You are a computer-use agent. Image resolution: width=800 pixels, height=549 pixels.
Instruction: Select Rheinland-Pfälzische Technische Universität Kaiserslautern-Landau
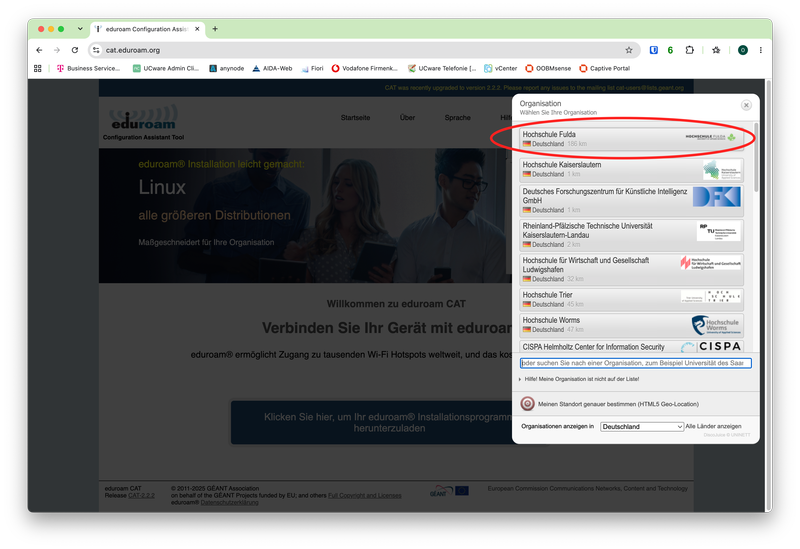pos(631,235)
